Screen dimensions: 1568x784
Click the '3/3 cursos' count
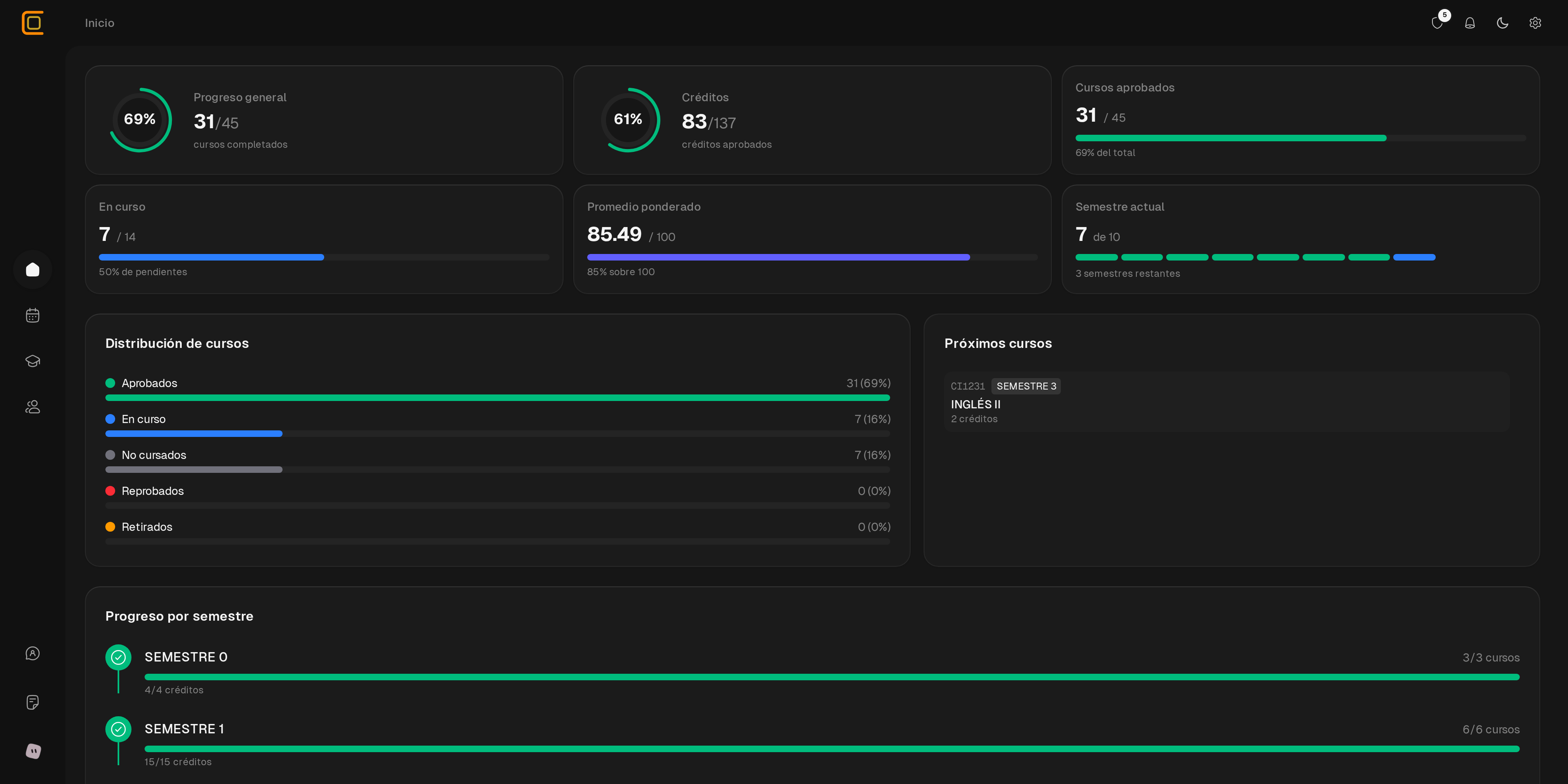tap(1491, 658)
